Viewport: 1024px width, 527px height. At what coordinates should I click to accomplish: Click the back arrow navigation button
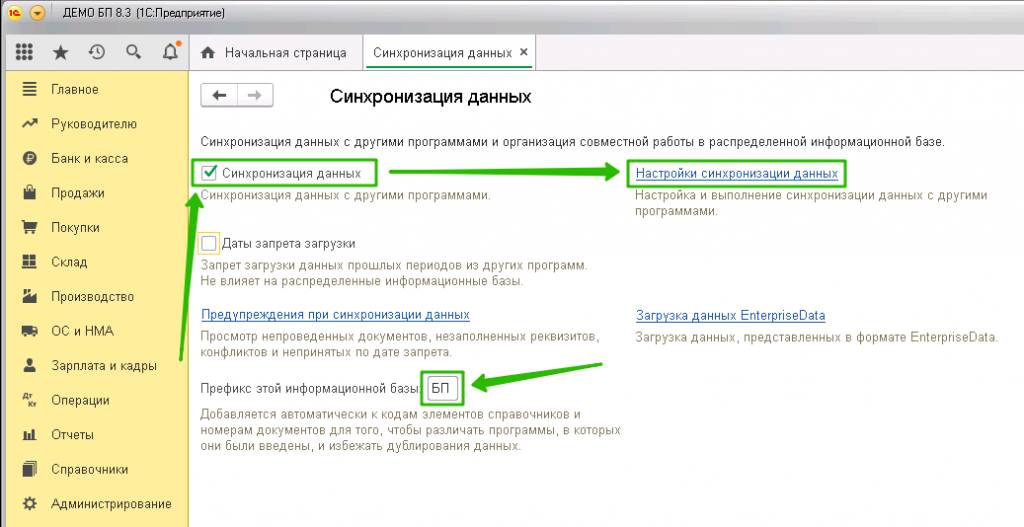[219, 95]
